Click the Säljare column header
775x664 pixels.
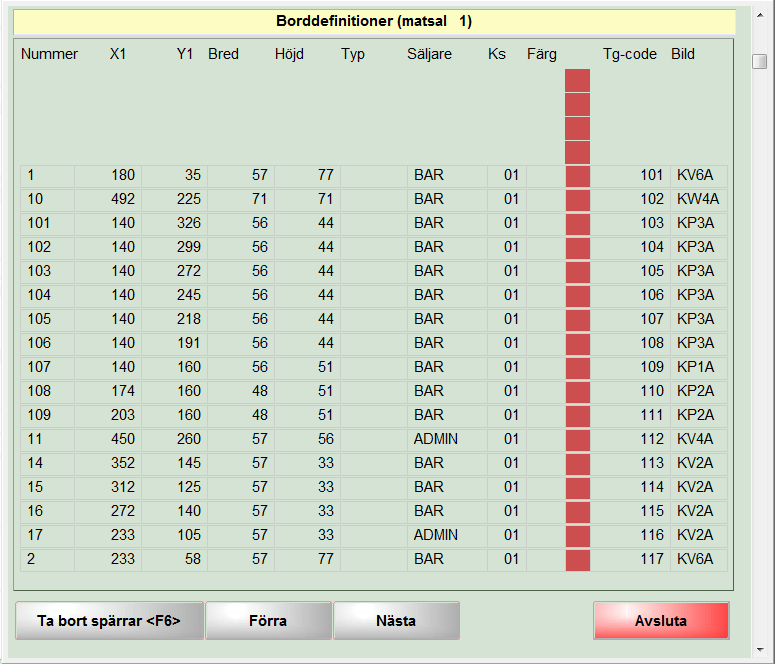coord(430,54)
